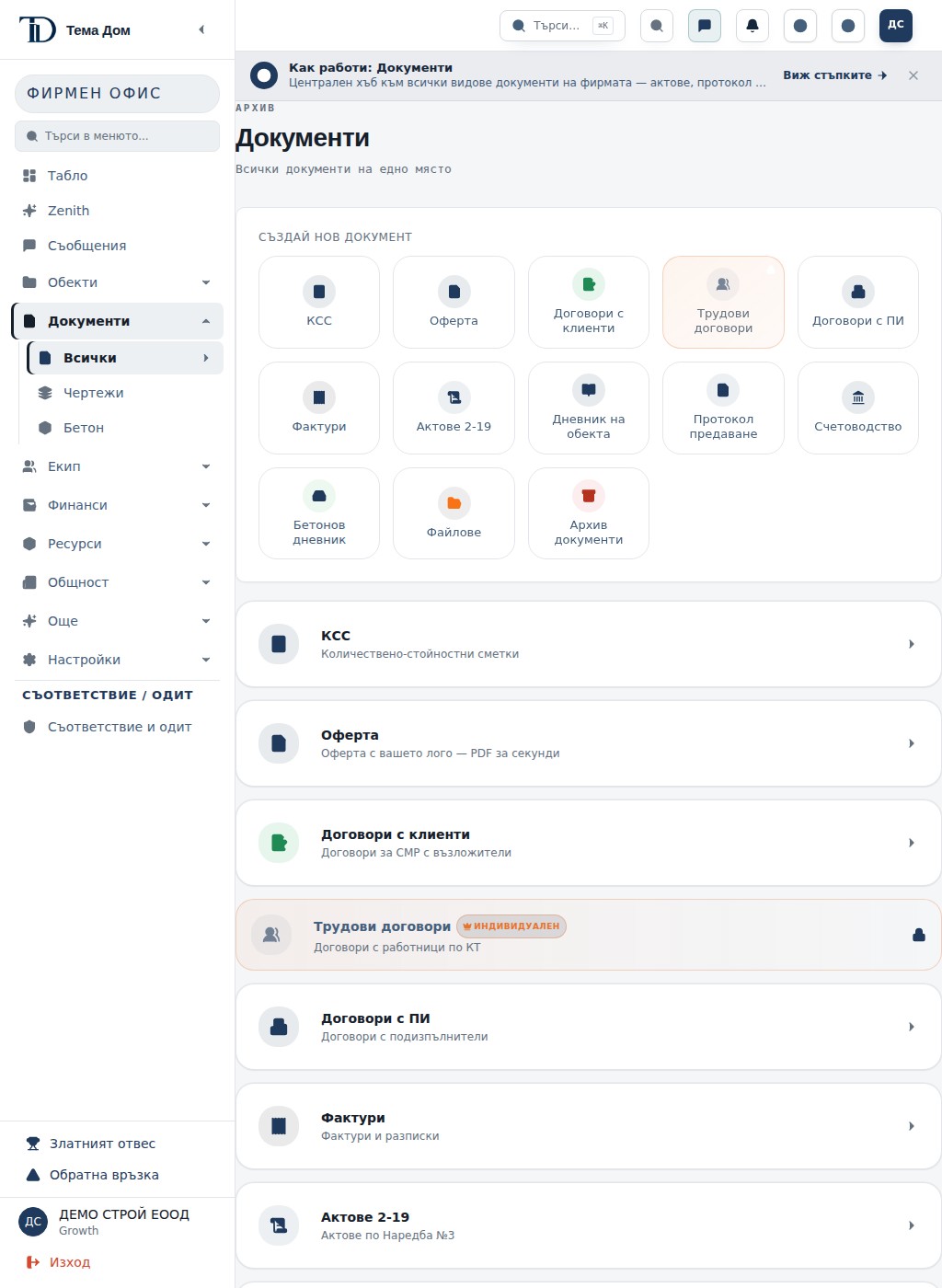The height and width of the screenshot is (1288, 942).
Task: Pick the Договори с ПИ tile
Action: coord(858,303)
